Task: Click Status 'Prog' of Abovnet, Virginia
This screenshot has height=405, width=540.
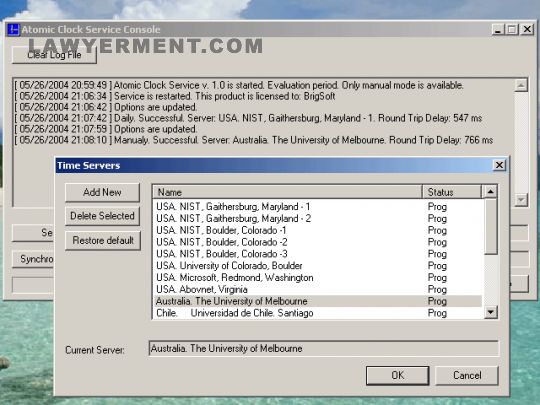Action: point(437,289)
